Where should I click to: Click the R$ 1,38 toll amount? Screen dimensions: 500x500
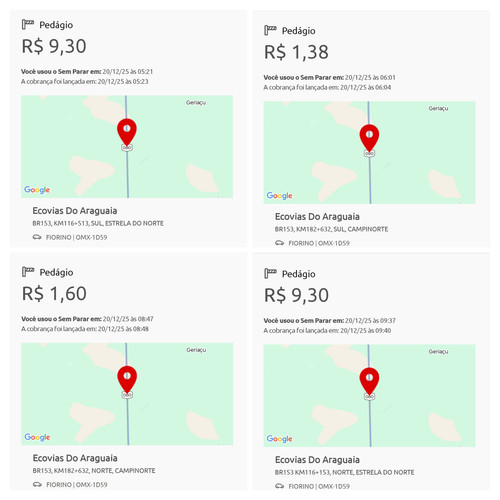(x=296, y=52)
